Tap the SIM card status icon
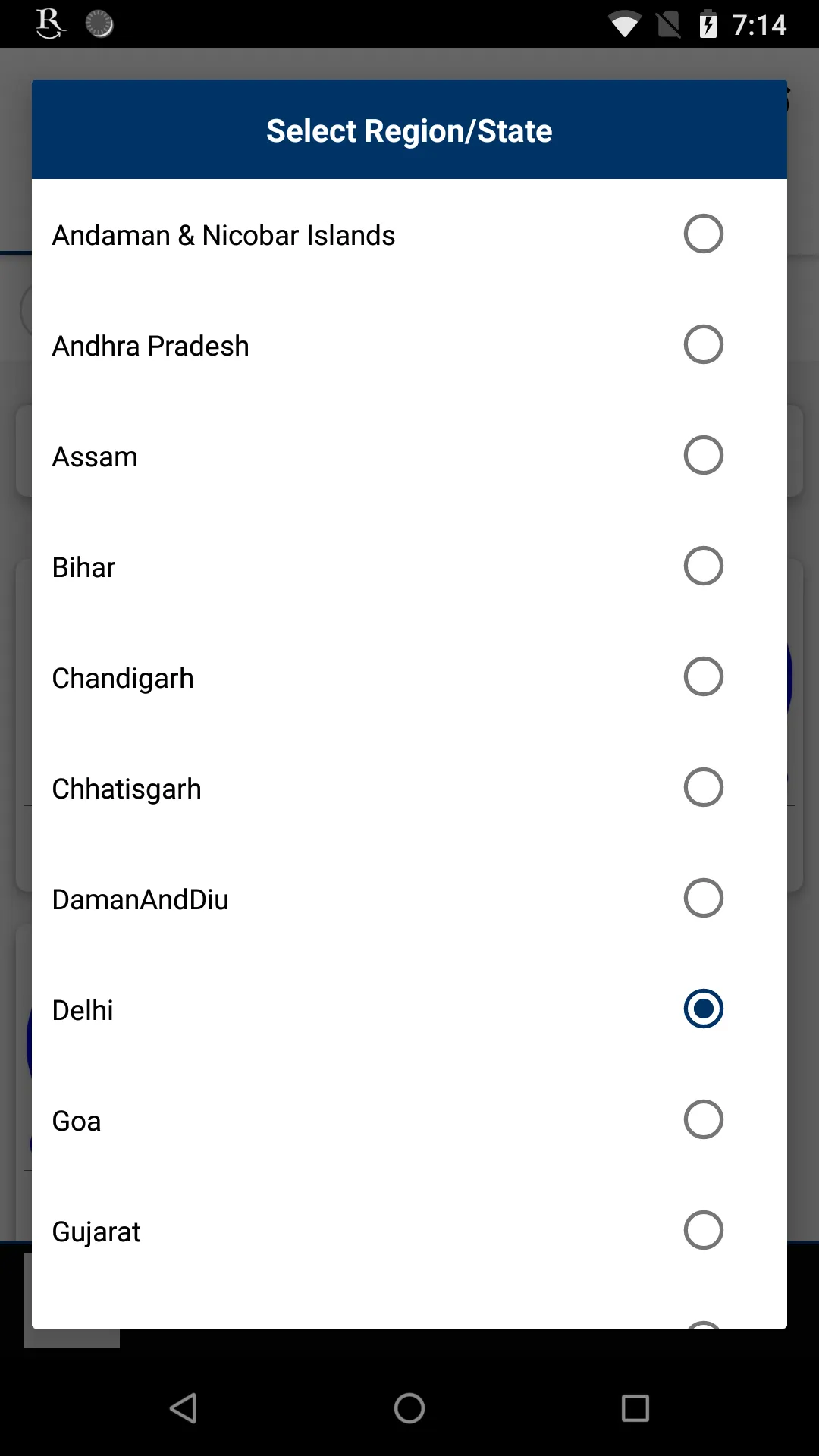819x1456 pixels. tap(667, 24)
